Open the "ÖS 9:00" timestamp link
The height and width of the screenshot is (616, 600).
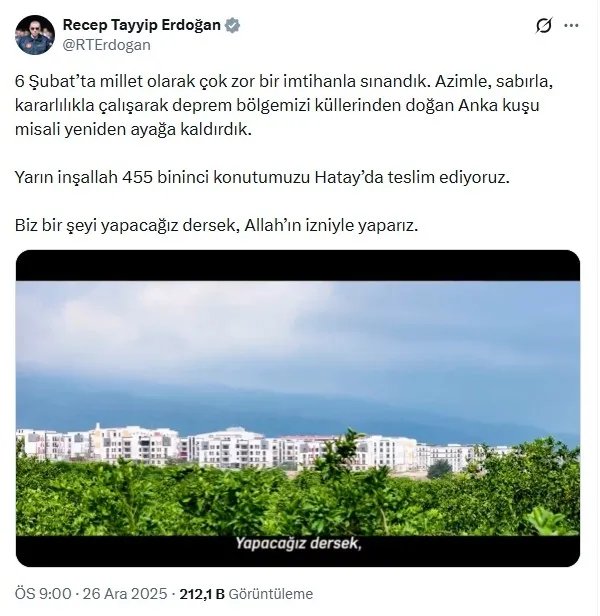[x=43, y=594]
